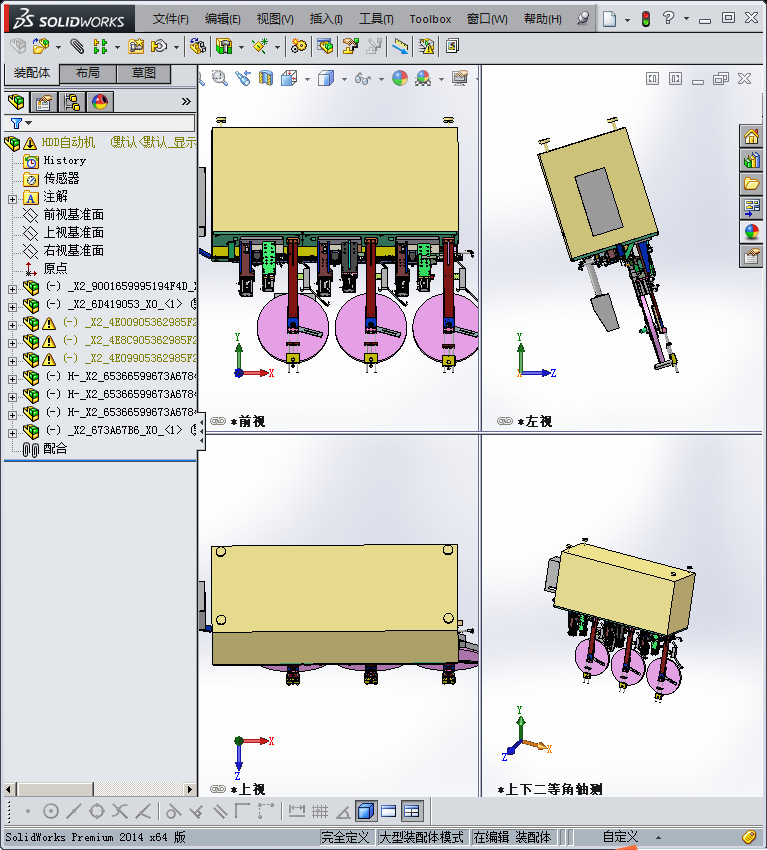Click the Display Style cube icon
767x850 pixels.
326,79
